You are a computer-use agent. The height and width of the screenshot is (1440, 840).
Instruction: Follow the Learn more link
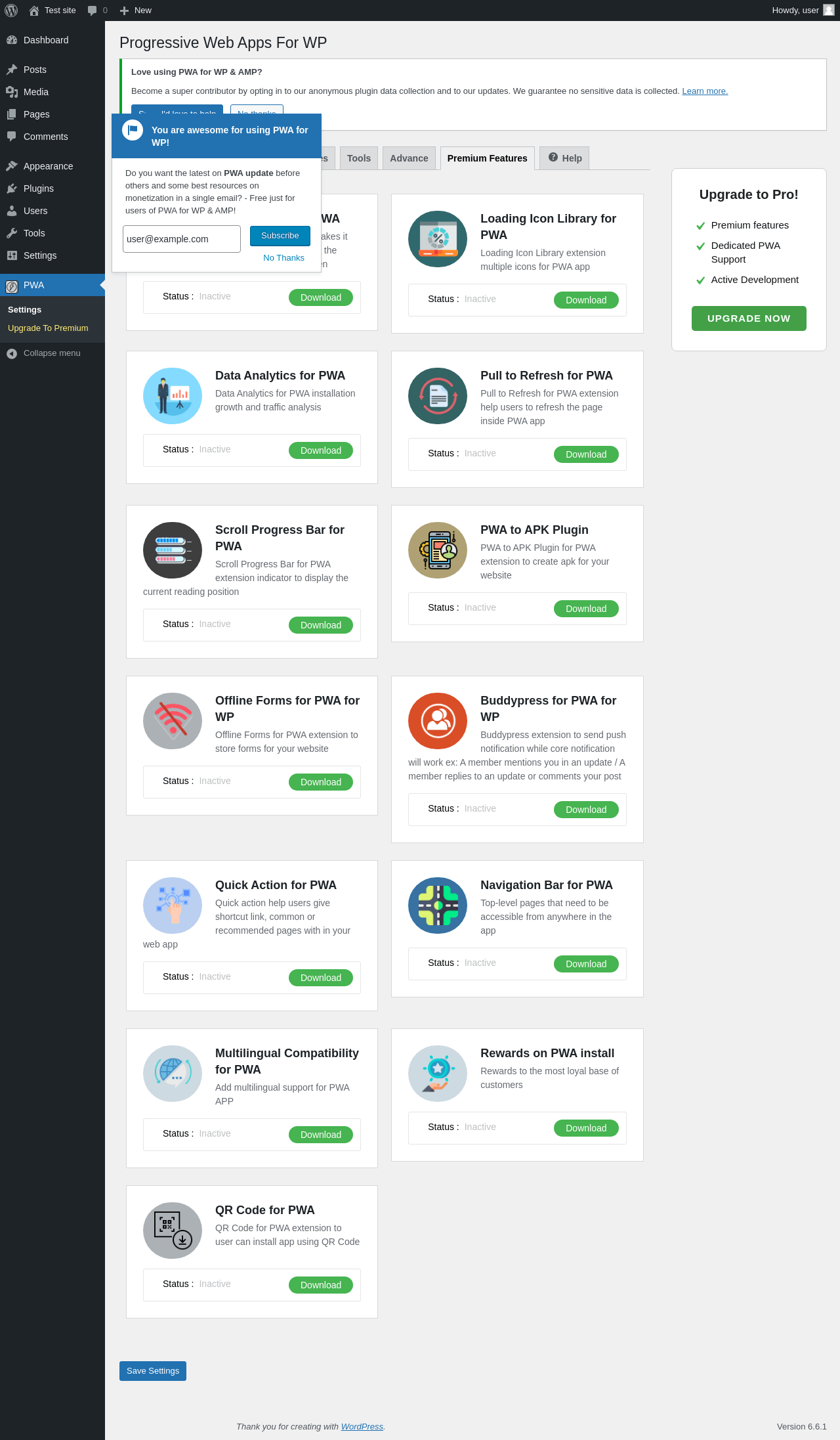click(705, 91)
